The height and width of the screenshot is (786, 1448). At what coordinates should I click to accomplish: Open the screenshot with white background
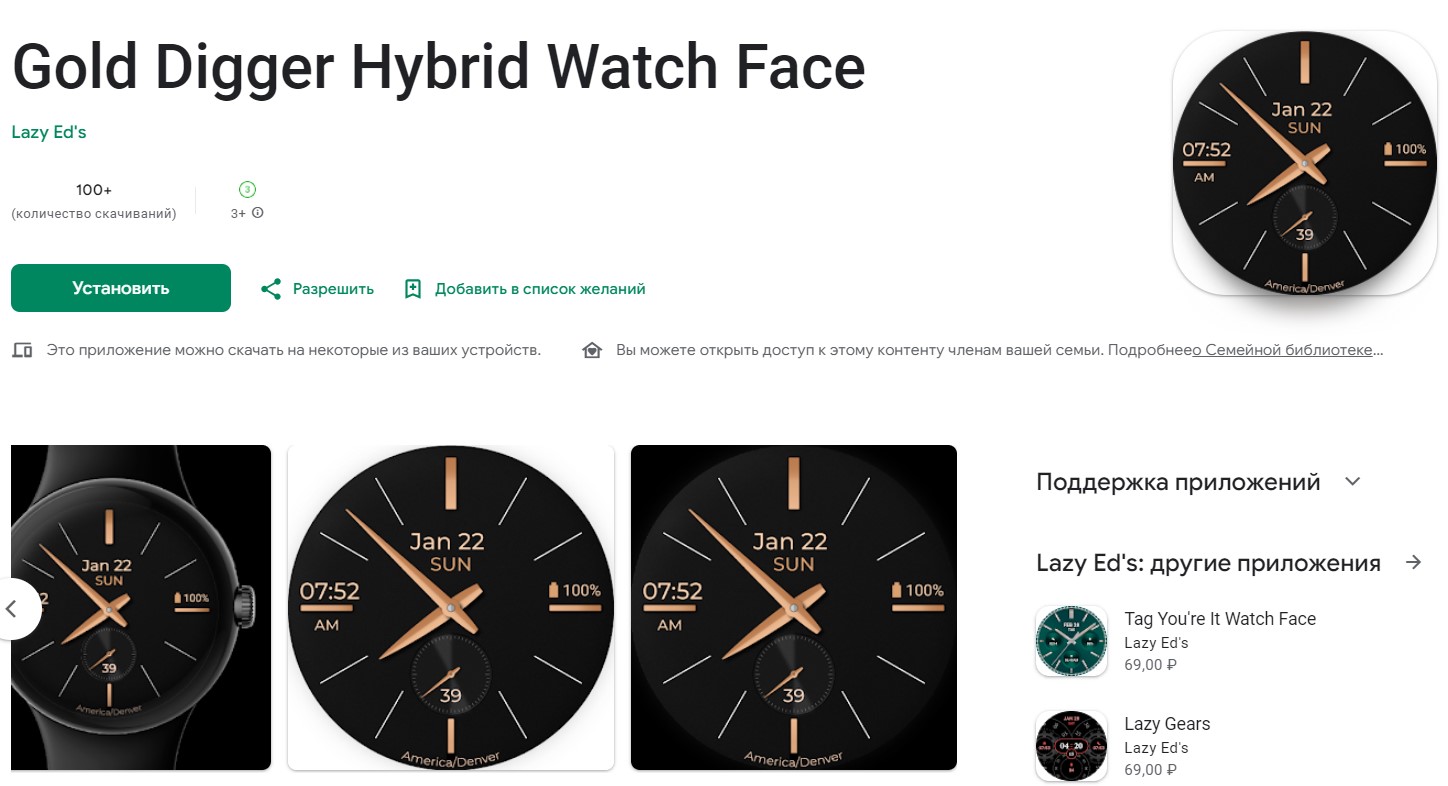click(x=451, y=608)
